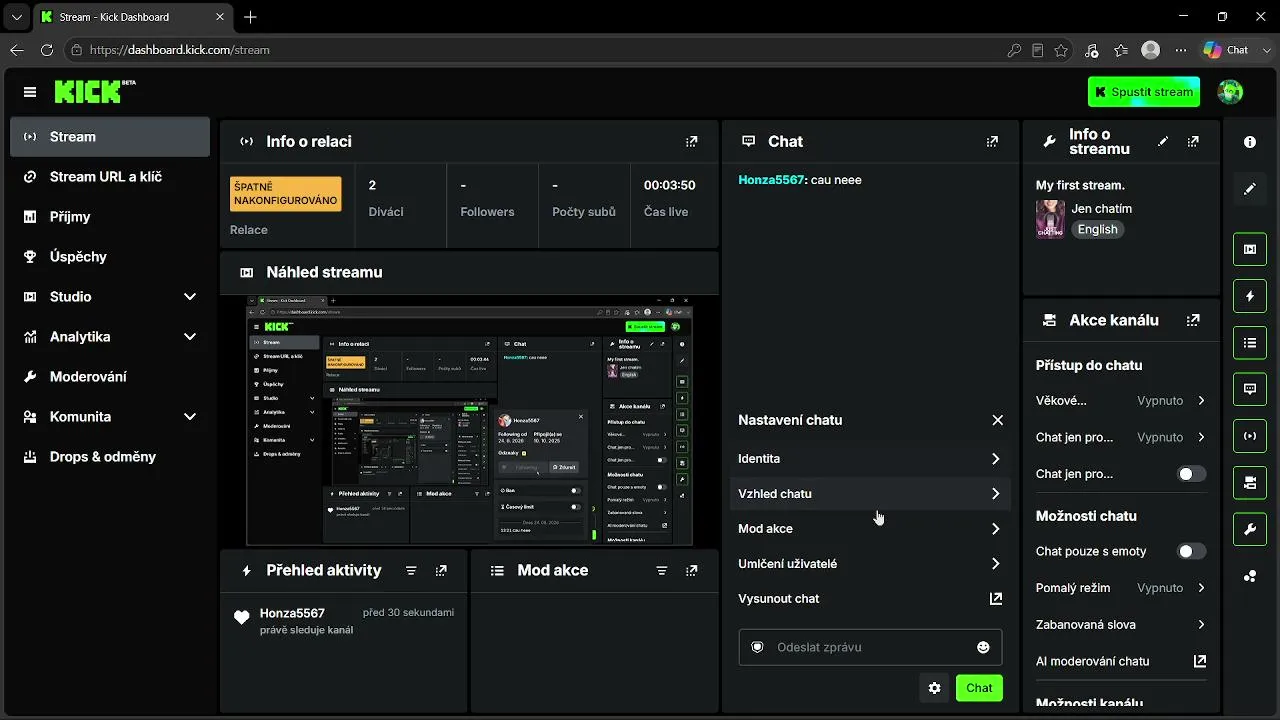Toggle stream preview panel in right icon rail

(1250, 249)
